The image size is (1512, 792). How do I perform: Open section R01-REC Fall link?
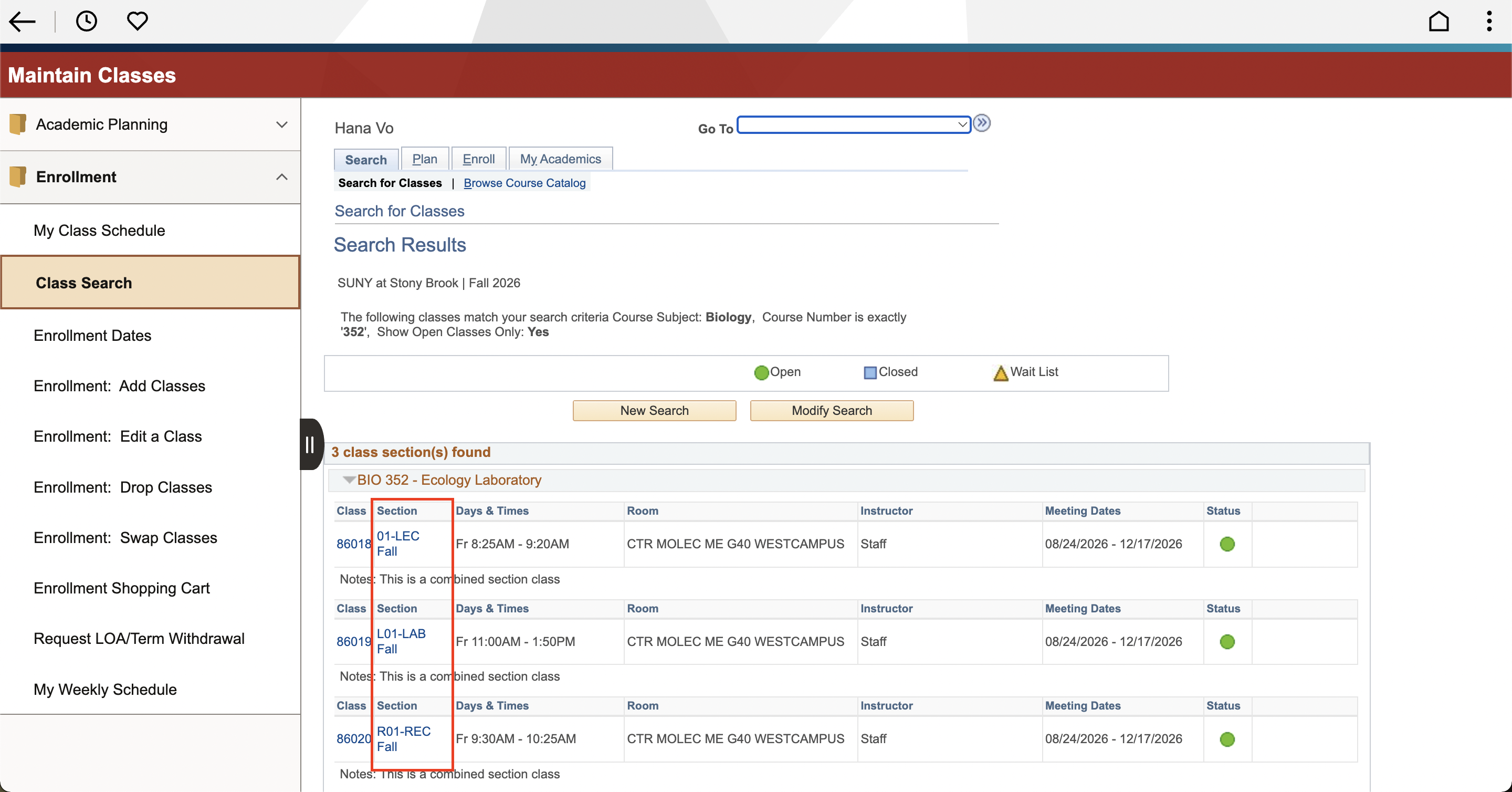[403, 738]
